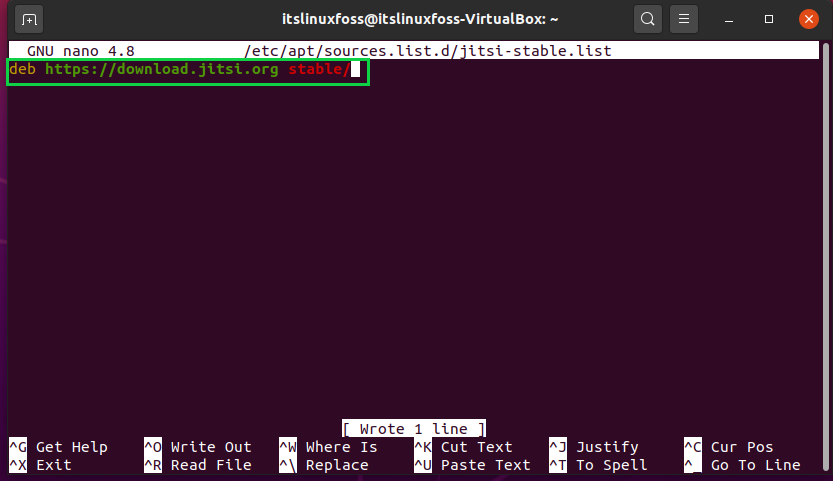This screenshot has height=481, width=833.
Task: Place cursor on the download.jitsi.org URL text
Action: [x=162, y=69]
